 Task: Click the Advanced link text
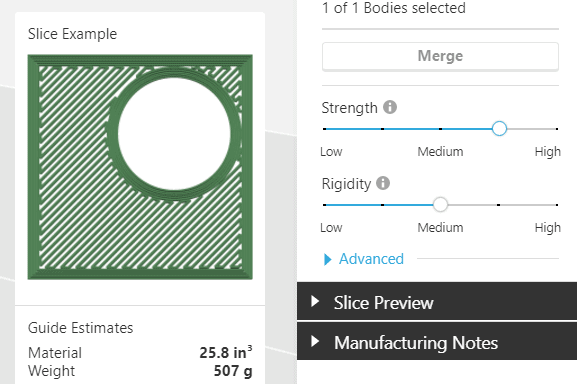click(371, 259)
